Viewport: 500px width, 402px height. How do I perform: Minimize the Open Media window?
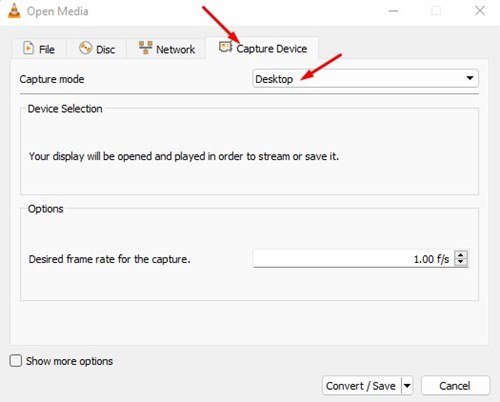click(x=393, y=11)
